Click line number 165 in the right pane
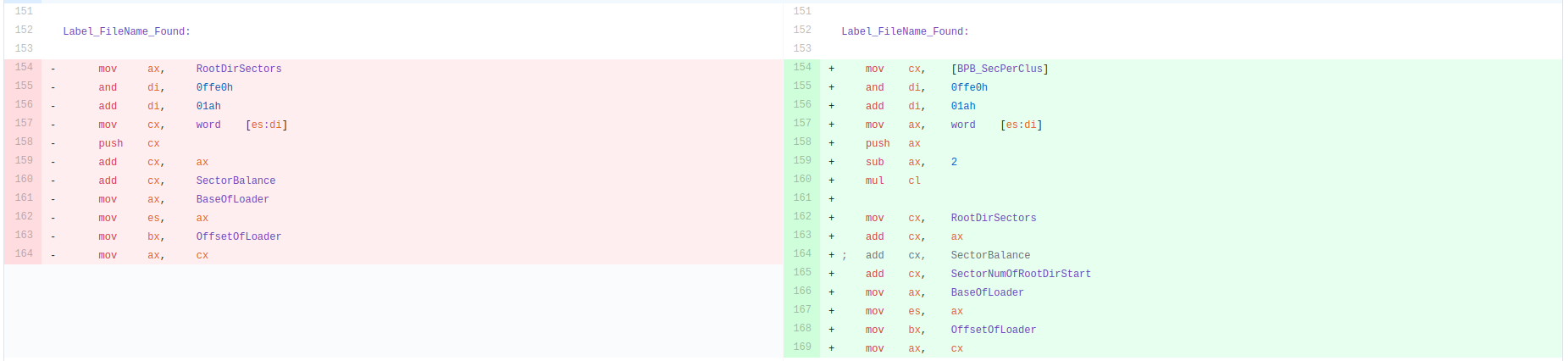Screen dimensions: 1568x361 click(801, 273)
